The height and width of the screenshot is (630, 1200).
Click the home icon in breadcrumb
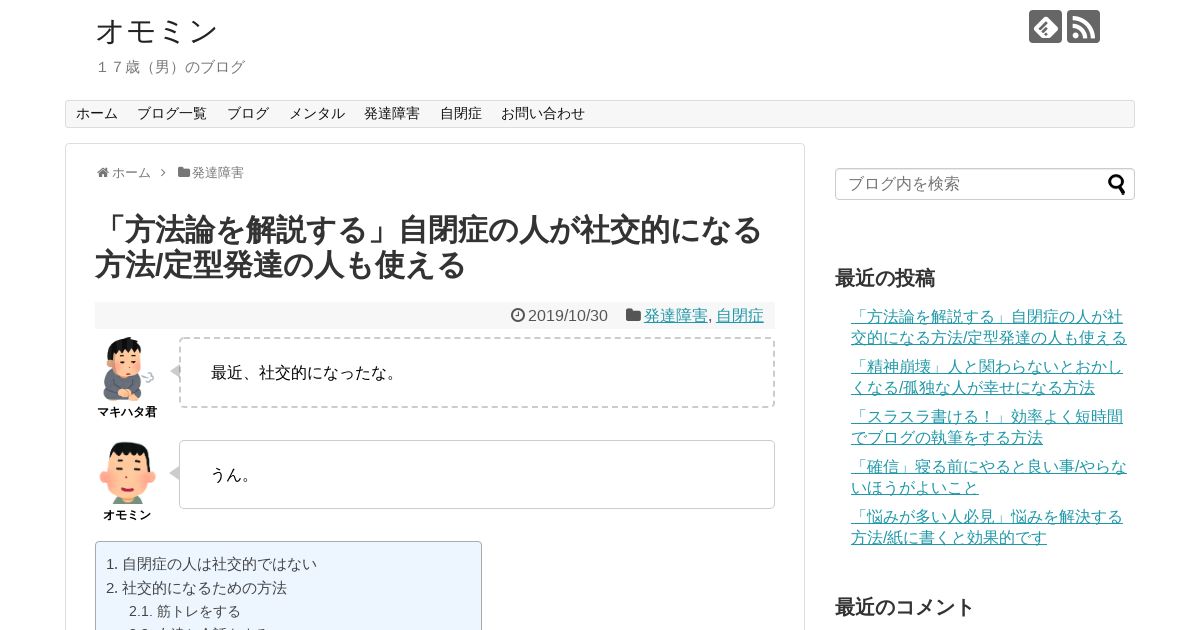(x=103, y=173)
